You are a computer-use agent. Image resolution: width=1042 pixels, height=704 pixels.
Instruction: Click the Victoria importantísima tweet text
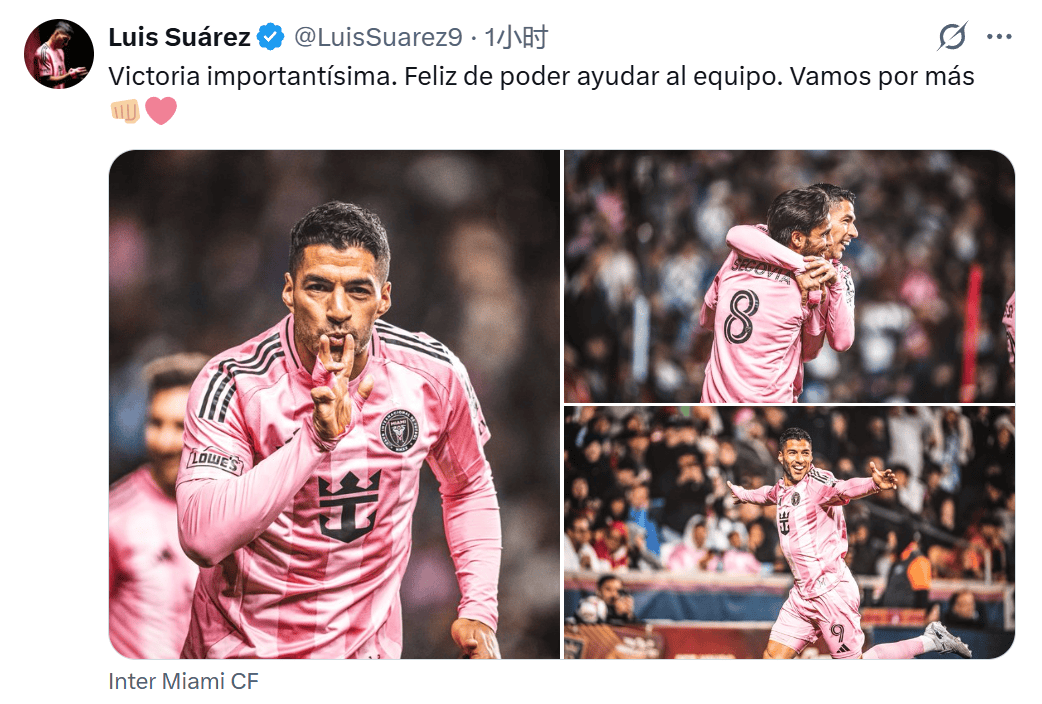541,76
